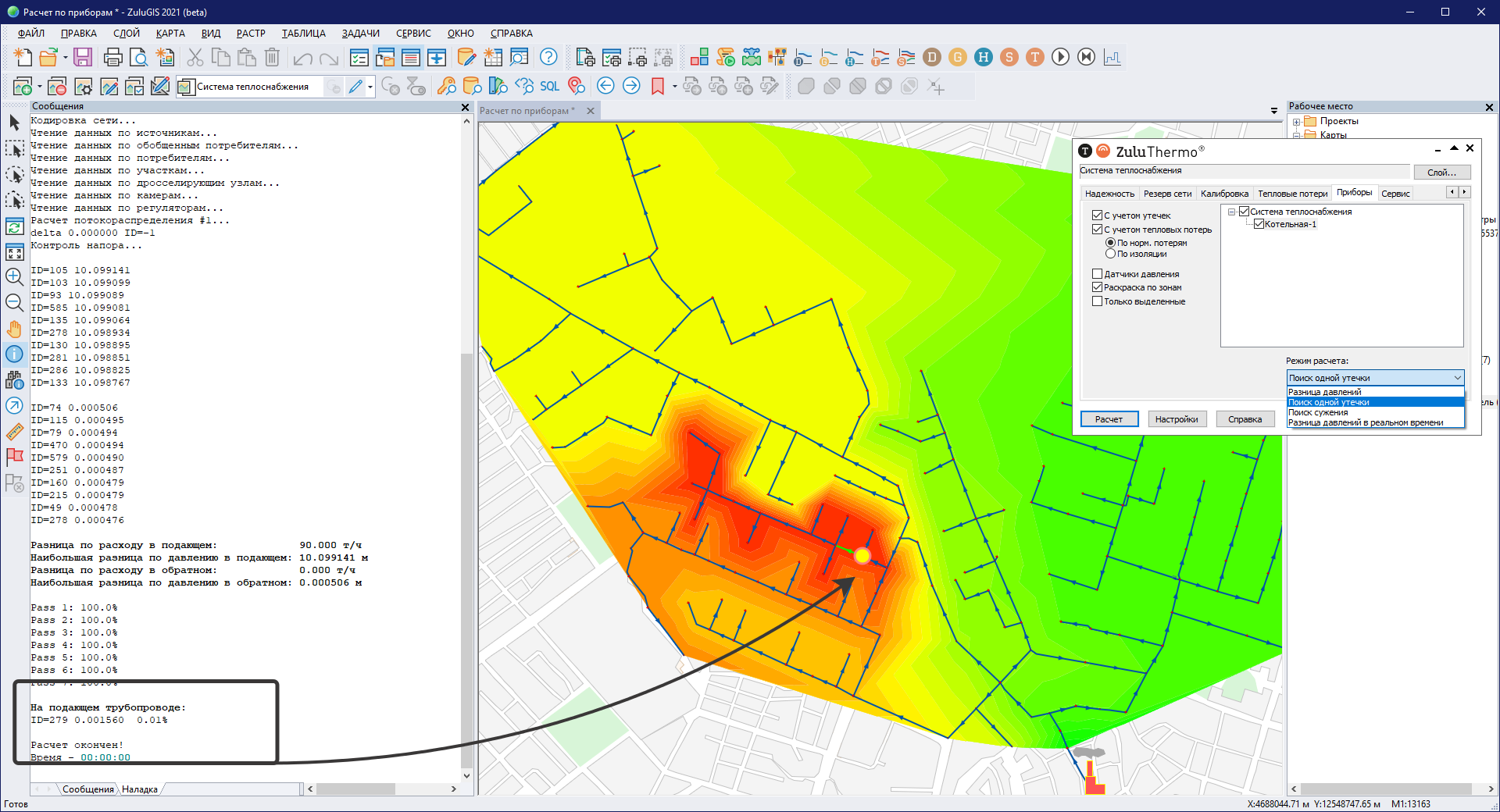Open the ЗАДАЧИ menu

(x=360, y=34)
